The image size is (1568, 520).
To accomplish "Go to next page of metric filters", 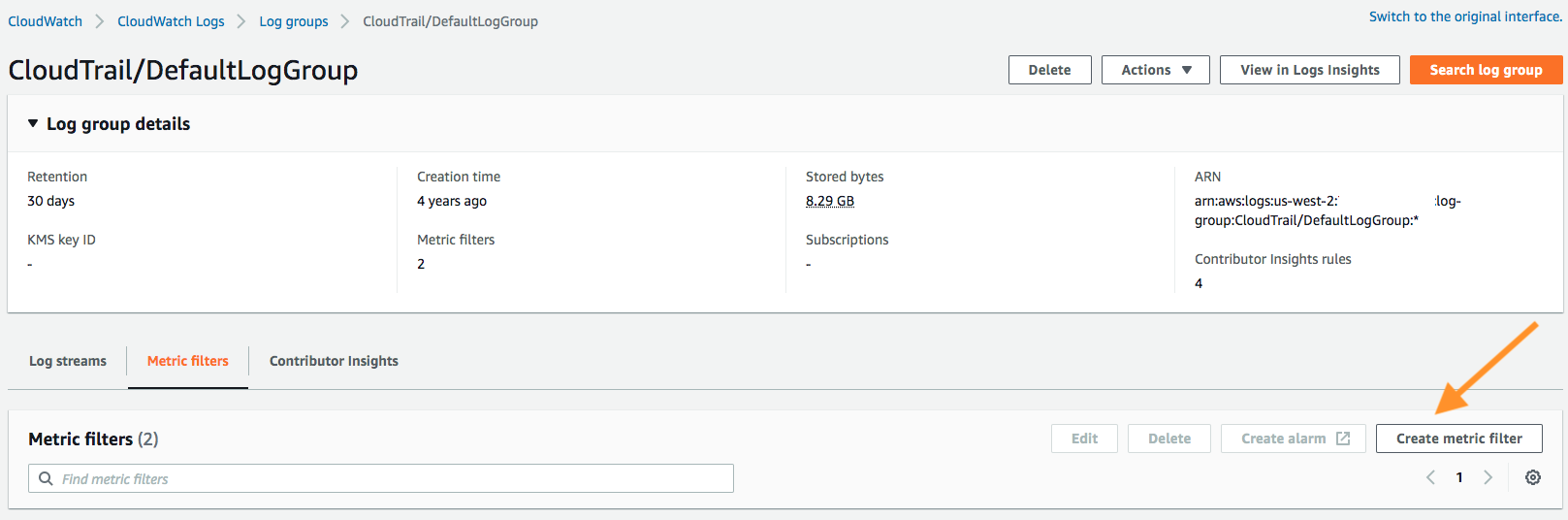I will tap(1488, 477).
